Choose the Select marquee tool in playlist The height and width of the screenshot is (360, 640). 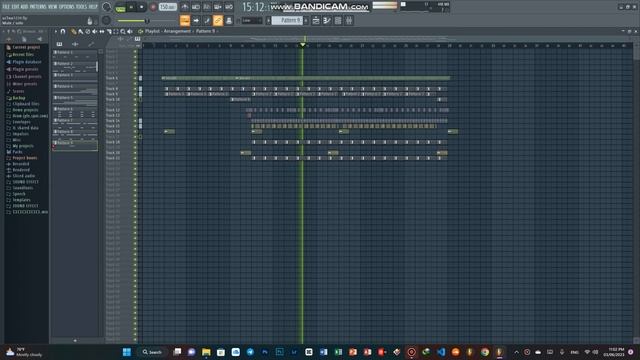pos(116,31)
